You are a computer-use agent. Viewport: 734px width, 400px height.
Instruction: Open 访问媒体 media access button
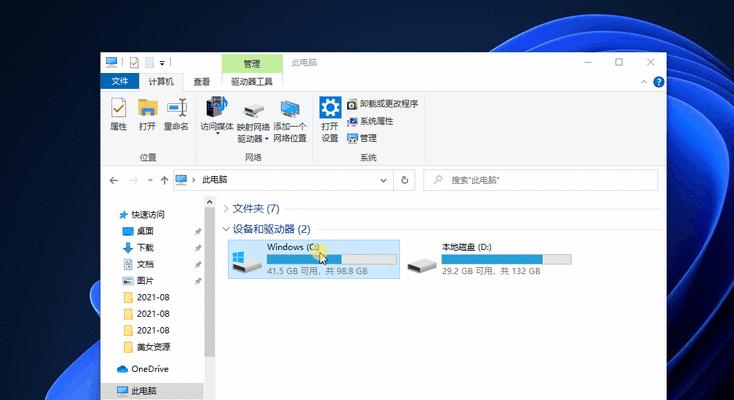[x=216, y=113]
